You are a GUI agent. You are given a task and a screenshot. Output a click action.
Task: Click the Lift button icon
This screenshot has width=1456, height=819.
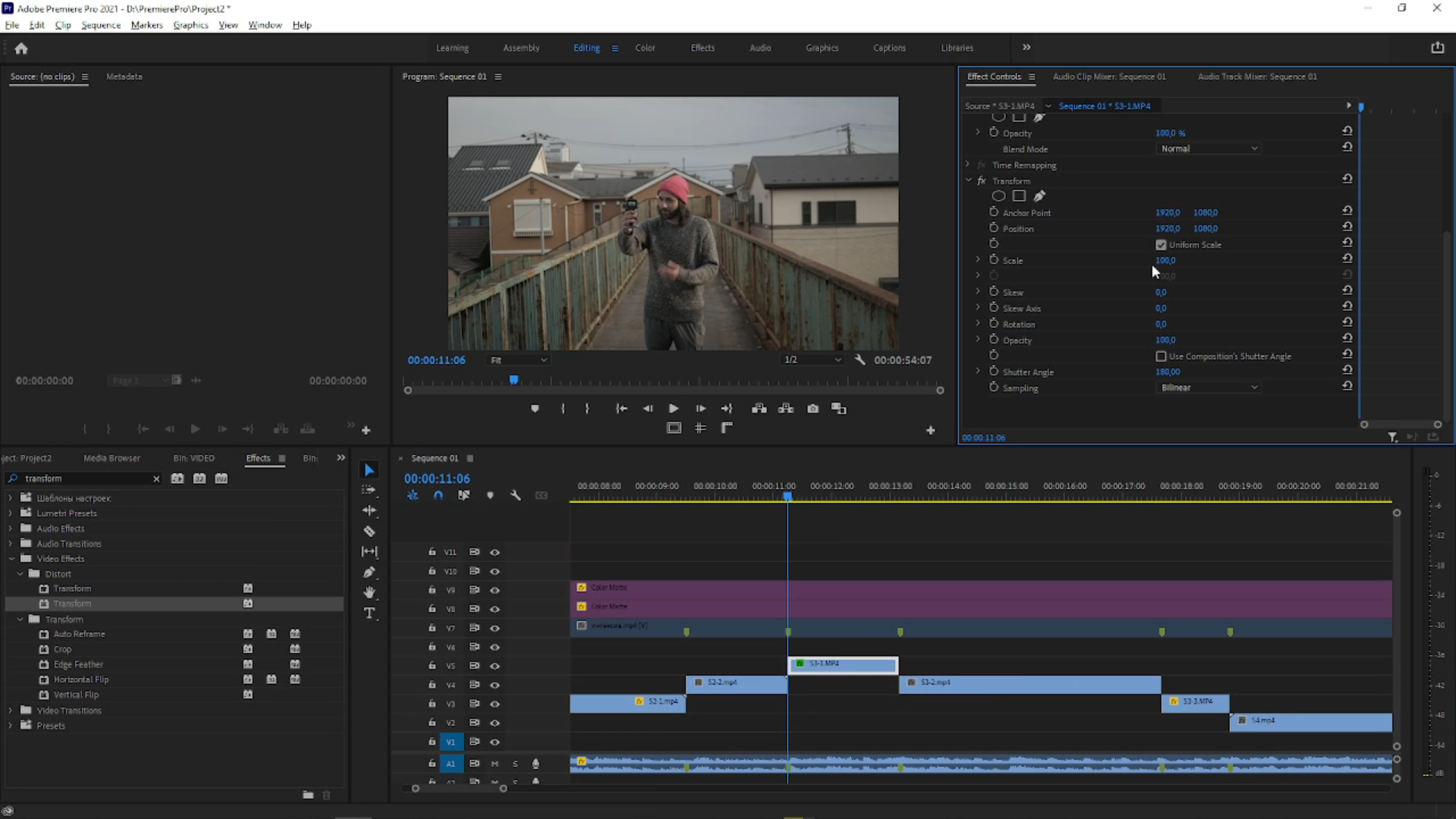point(759,409)
